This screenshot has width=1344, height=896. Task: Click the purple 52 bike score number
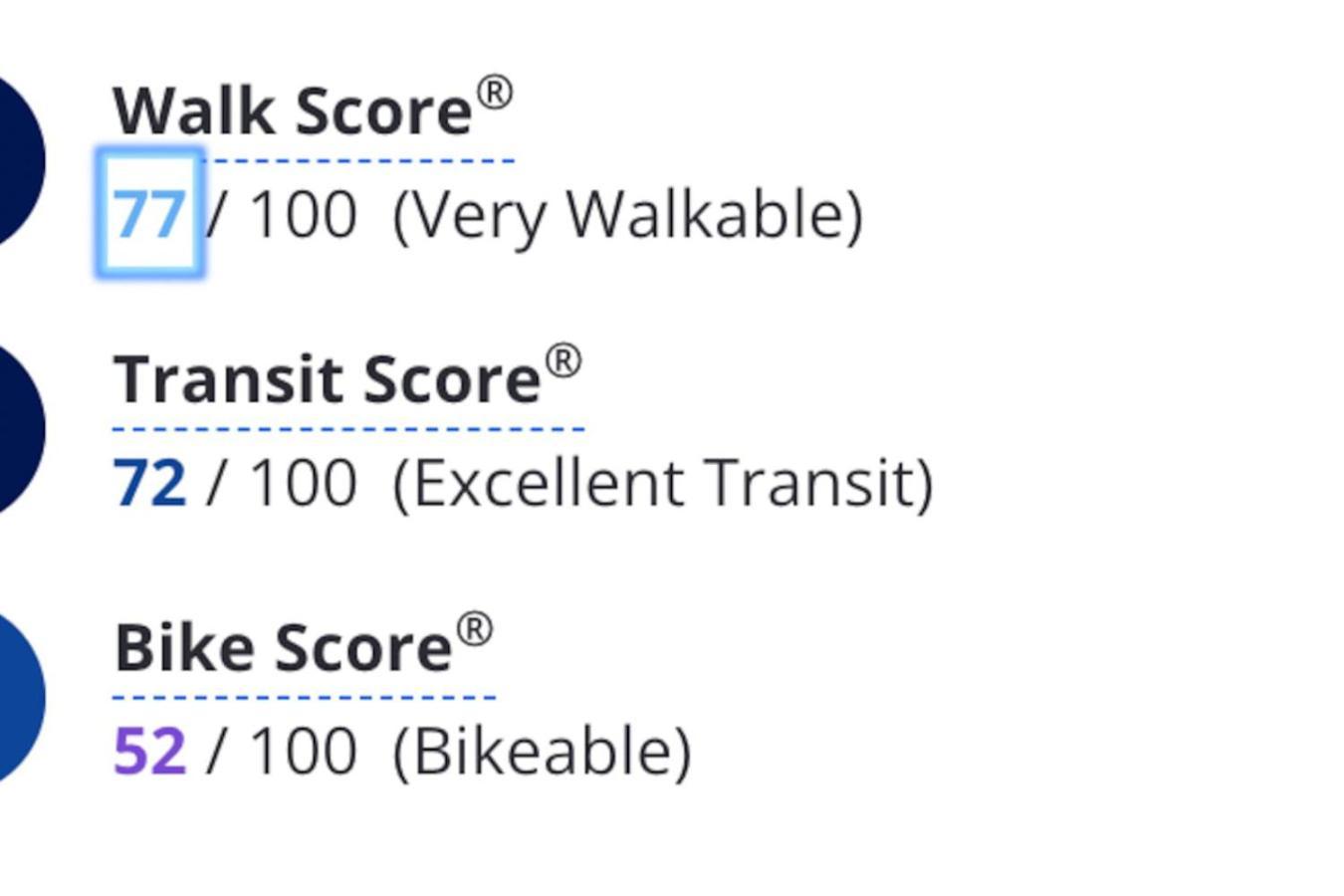pyautogui.click(x=149, y=752)
